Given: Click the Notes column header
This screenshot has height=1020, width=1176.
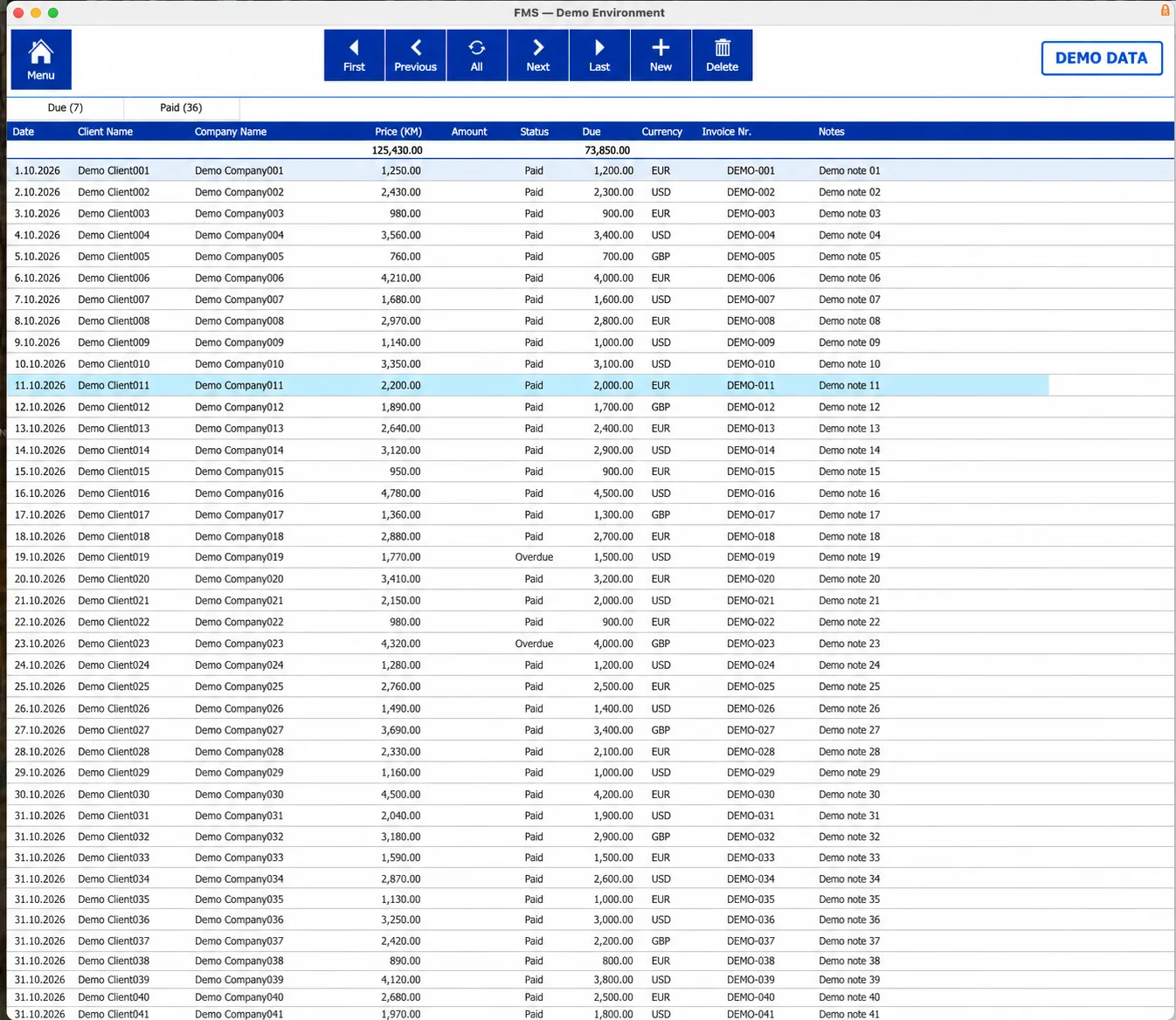Looking at the screenshot, I should (x=831, y=132).
